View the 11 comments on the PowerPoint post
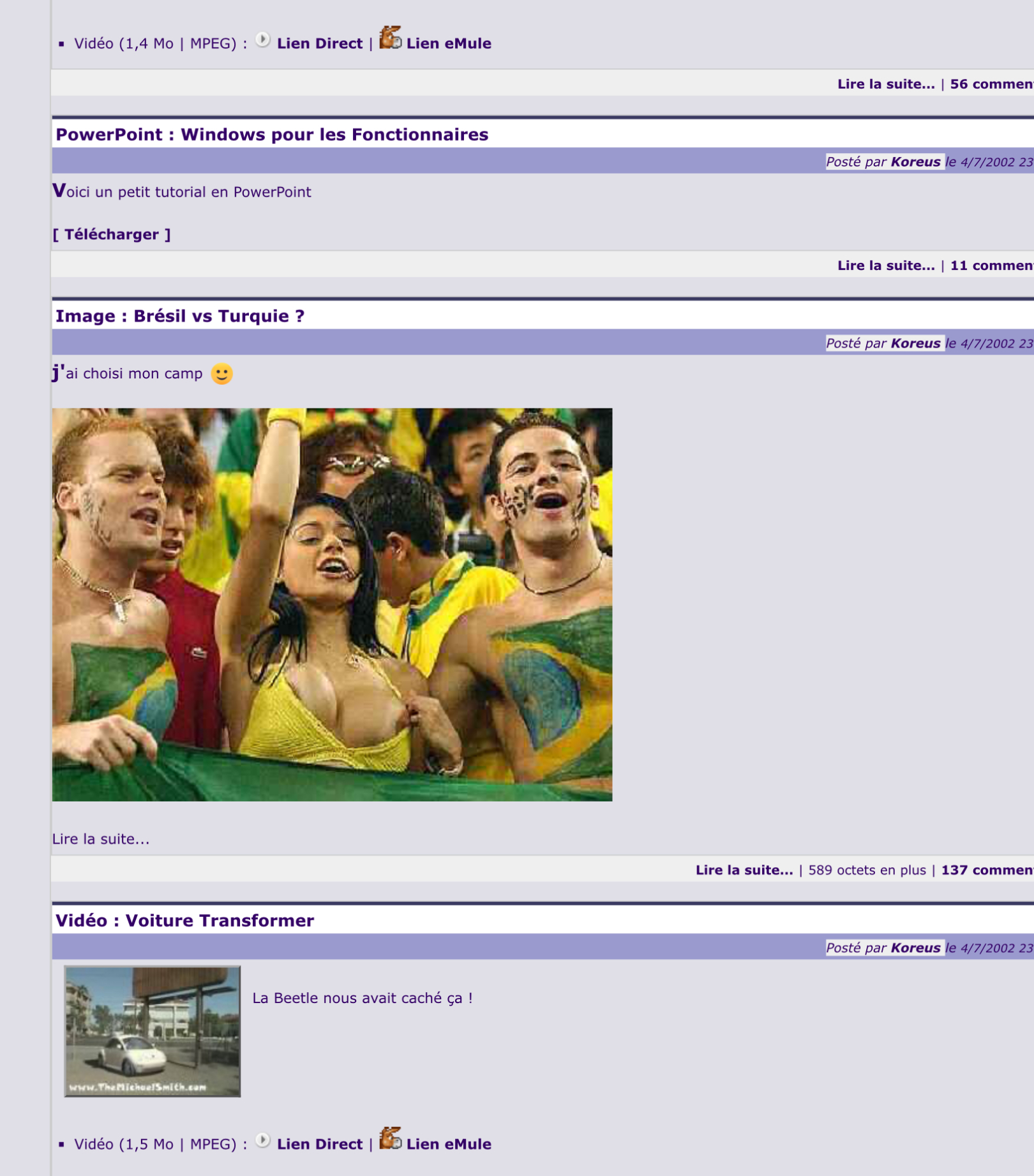 point(991,265)
